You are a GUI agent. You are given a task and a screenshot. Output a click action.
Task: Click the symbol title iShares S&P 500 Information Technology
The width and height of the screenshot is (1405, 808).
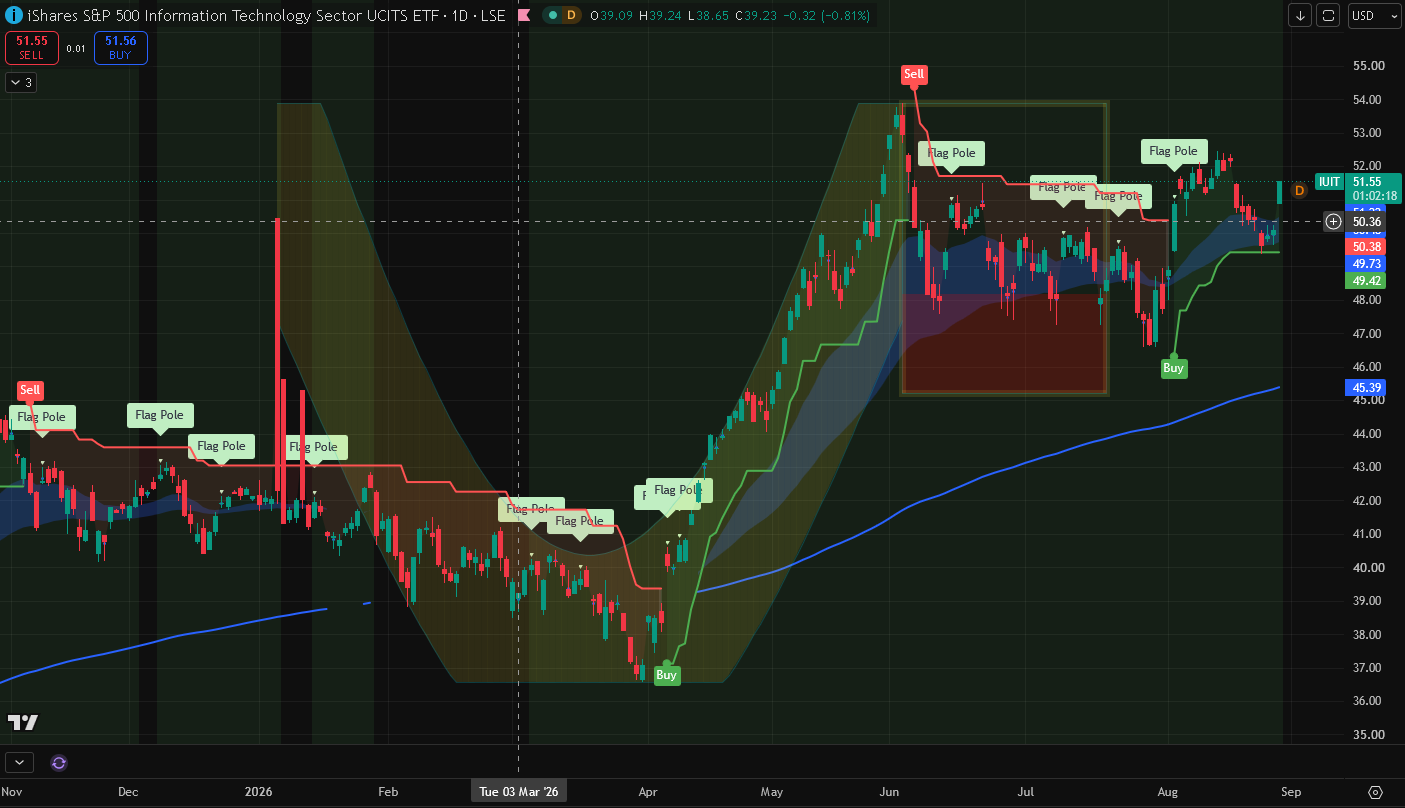coord(267,16)
